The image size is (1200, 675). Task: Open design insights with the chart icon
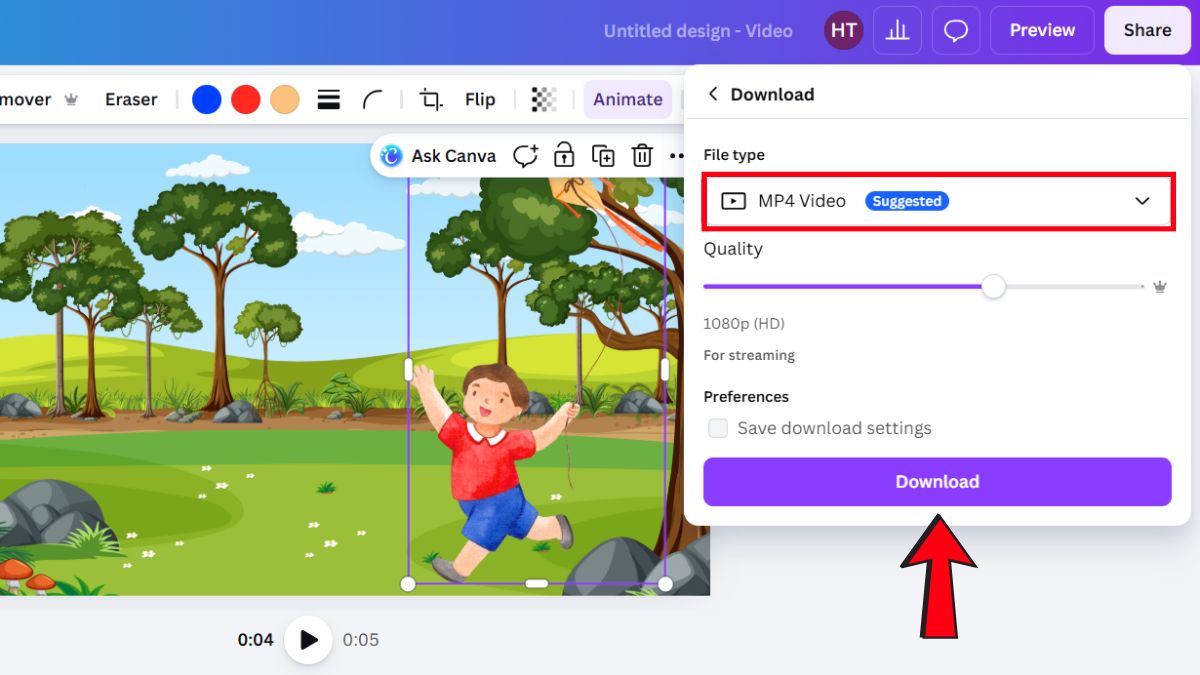point(897,30)
